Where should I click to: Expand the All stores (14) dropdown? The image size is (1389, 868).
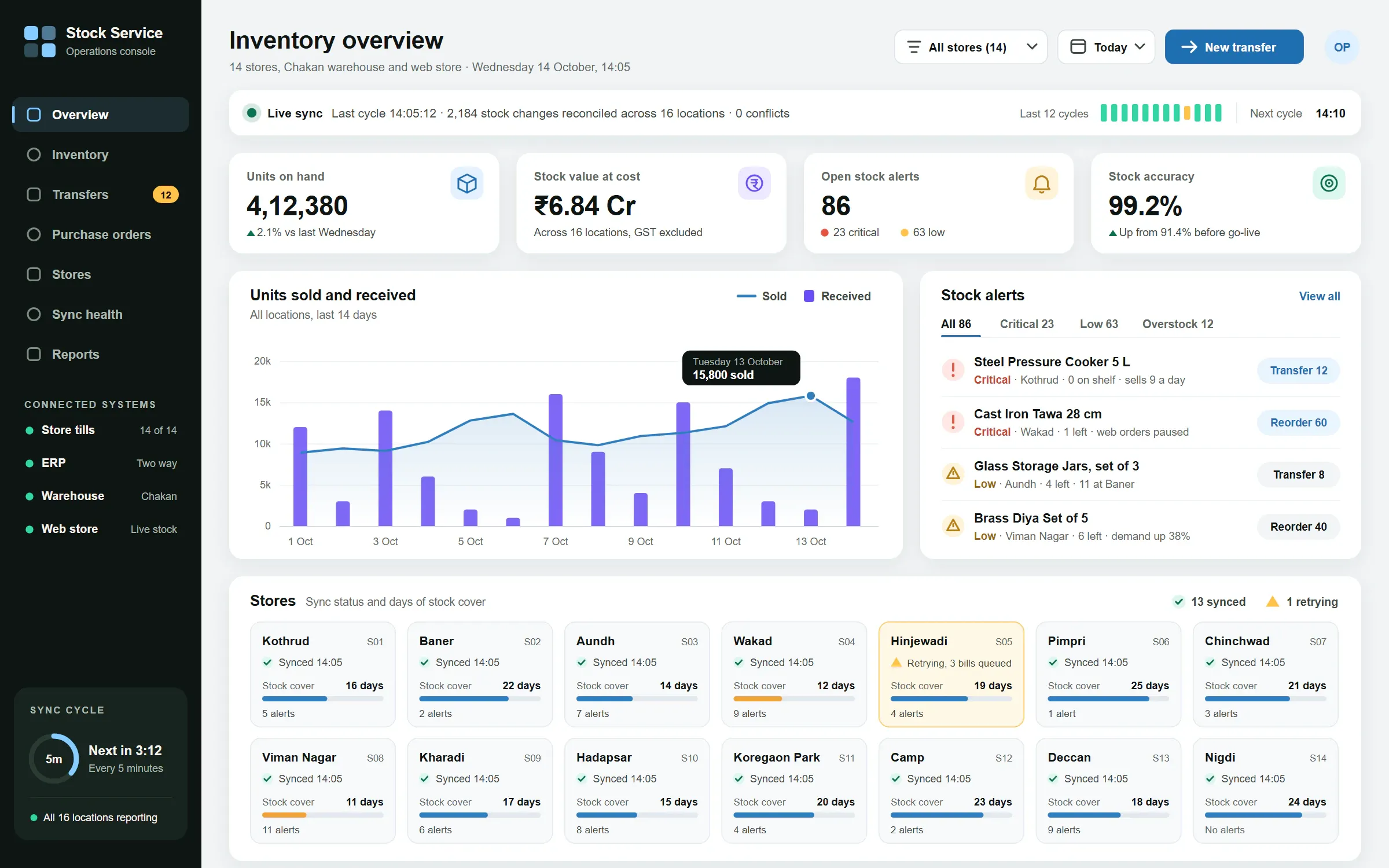coord(971,47)
